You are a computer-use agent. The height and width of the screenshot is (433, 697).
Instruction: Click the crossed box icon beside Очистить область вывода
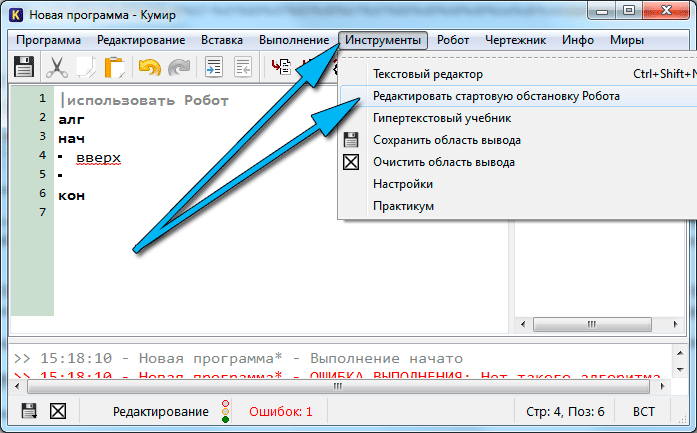click(351, 162)
